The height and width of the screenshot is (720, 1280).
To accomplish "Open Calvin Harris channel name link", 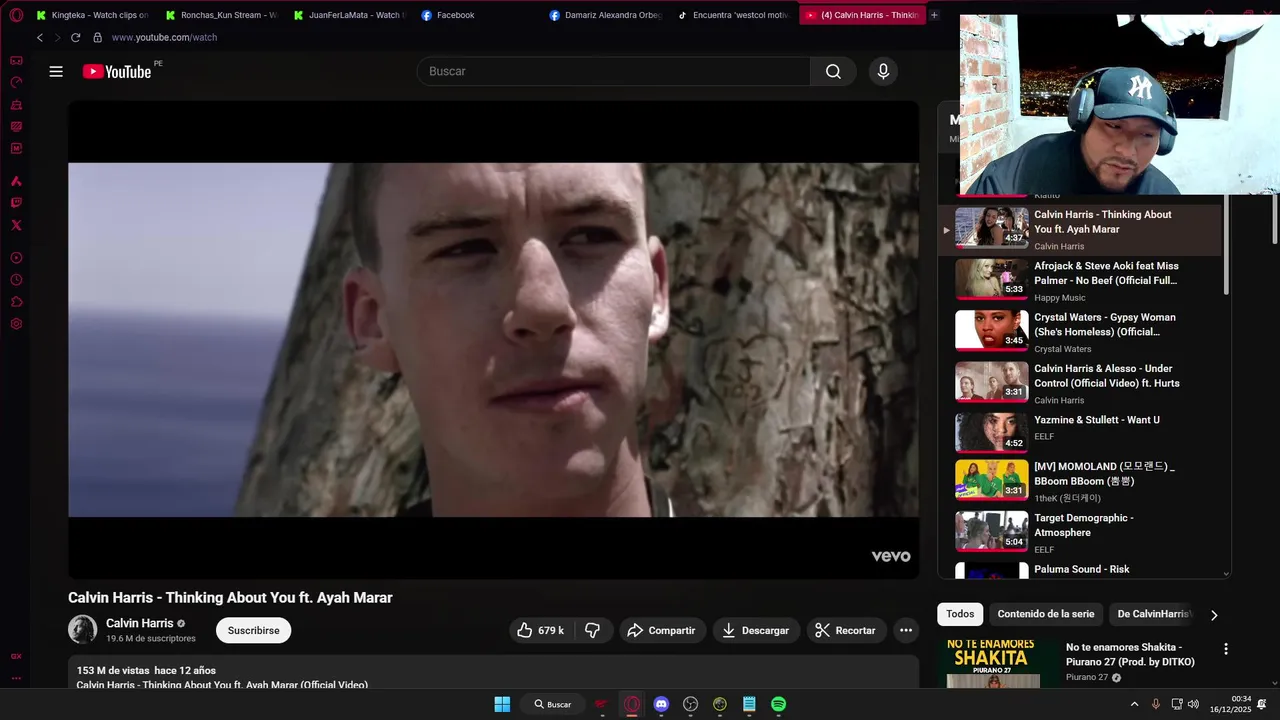I will [x=139, y=623].
